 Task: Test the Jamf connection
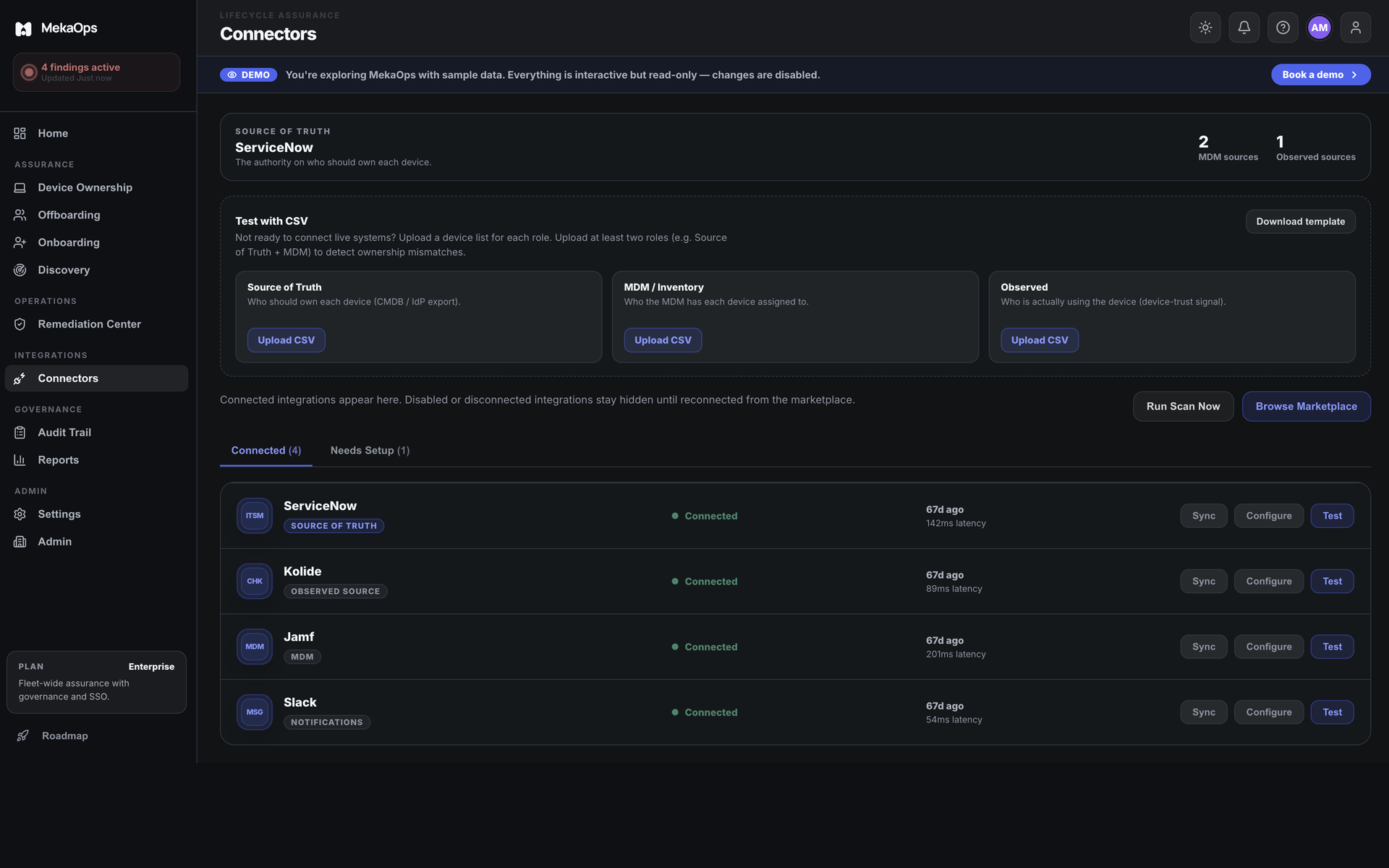(x=1332, y=647)
